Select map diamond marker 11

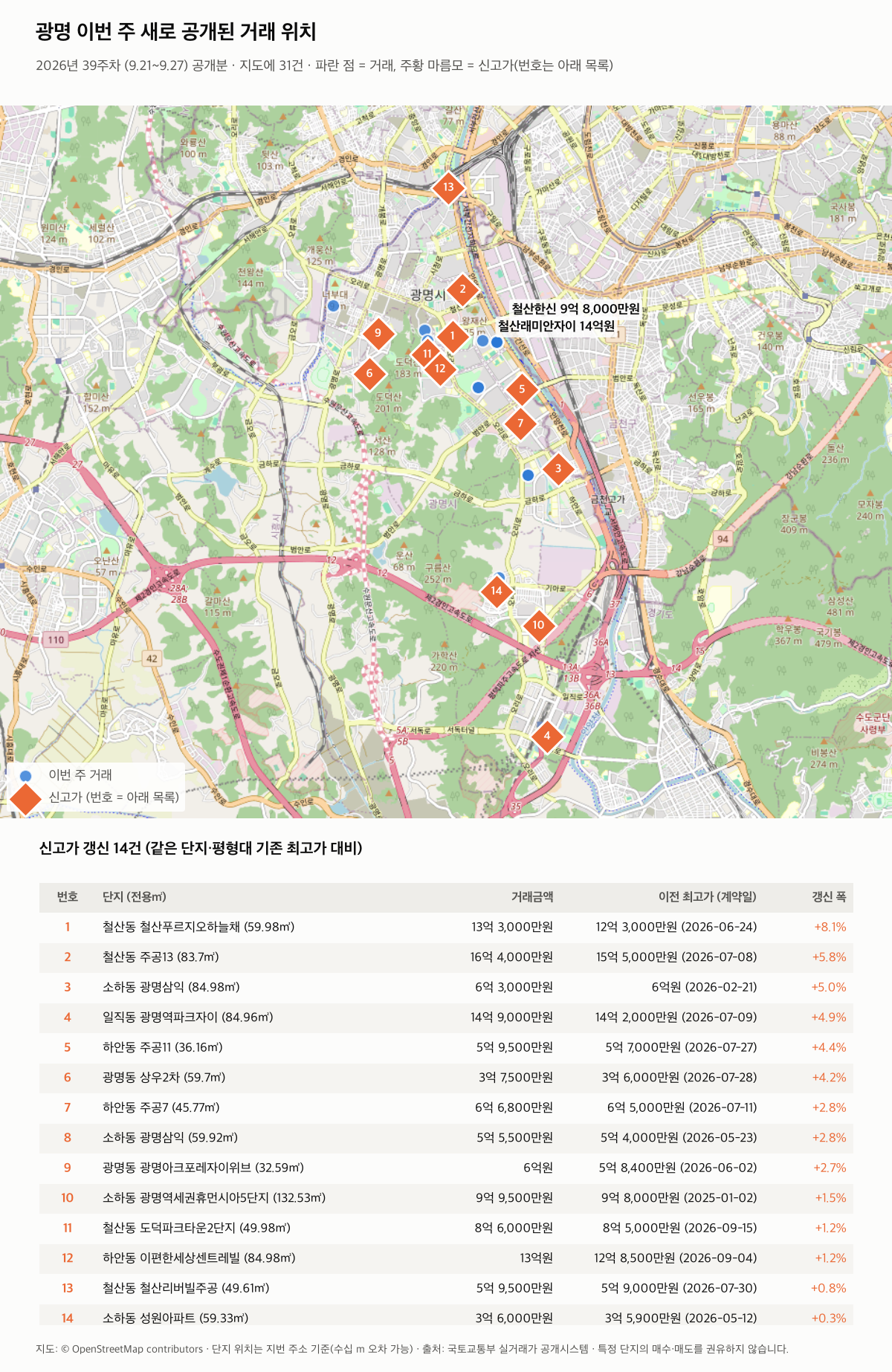(427, 354)
